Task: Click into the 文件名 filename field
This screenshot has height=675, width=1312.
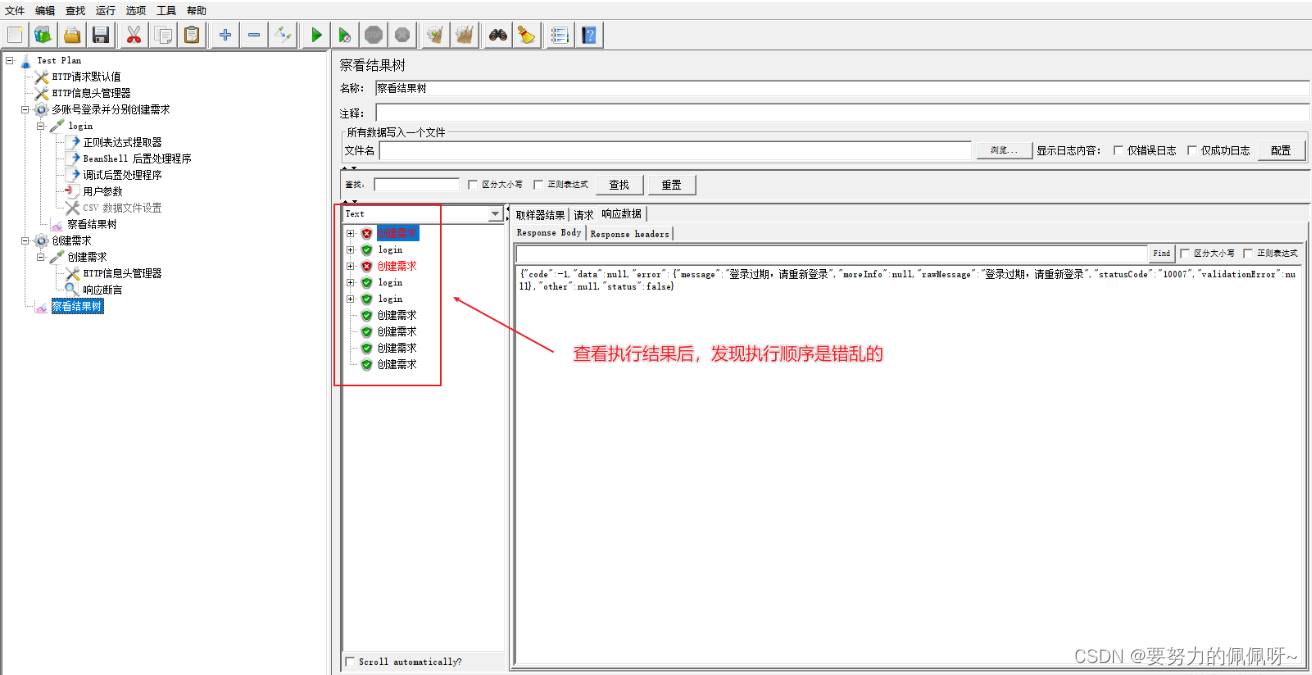Action: pyautogui.click(x=675, y=150)
